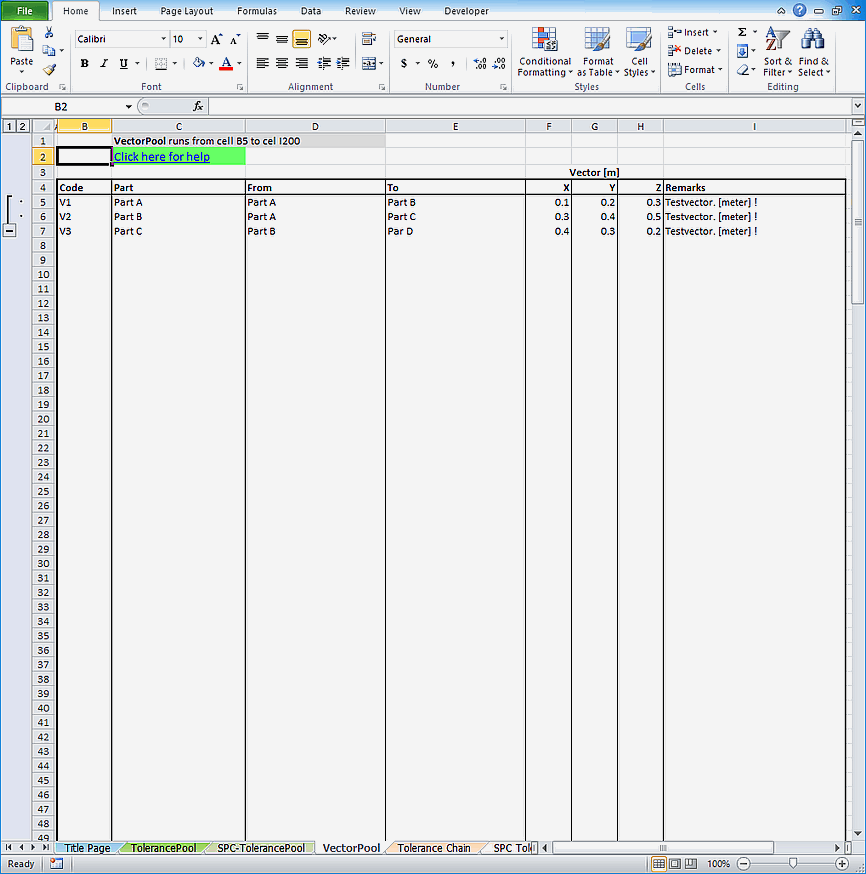Apply cell borders button
Image resolution: width=866 pixels, height=874 pixels.
pos(160,64)
